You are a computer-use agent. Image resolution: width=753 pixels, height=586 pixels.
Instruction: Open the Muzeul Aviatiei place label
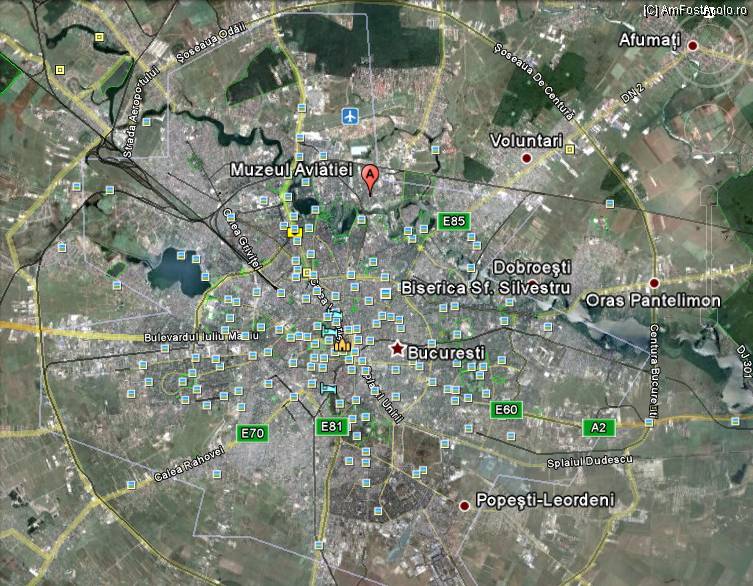(292, 170)
